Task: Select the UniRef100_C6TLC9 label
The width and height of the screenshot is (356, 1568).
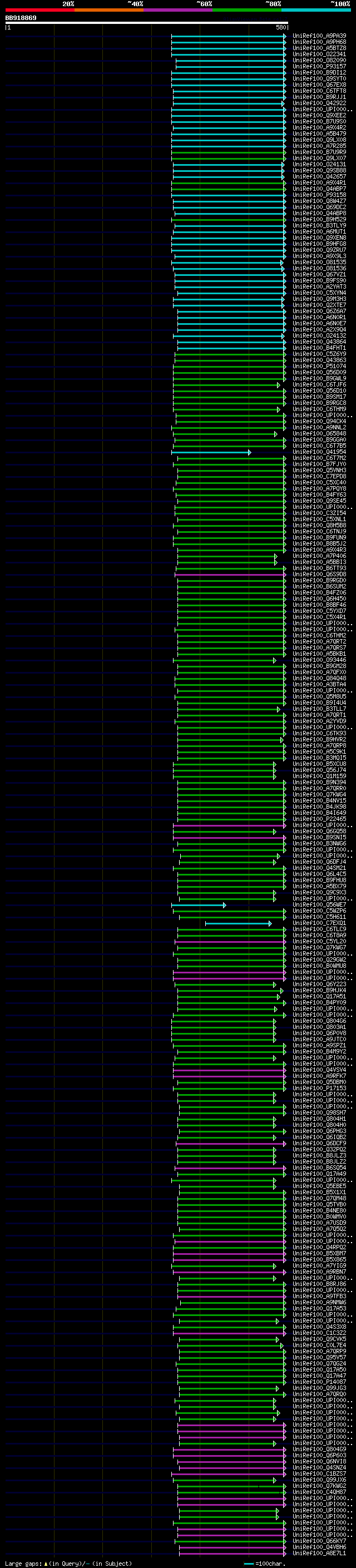Action: click(x=319, y=929)
